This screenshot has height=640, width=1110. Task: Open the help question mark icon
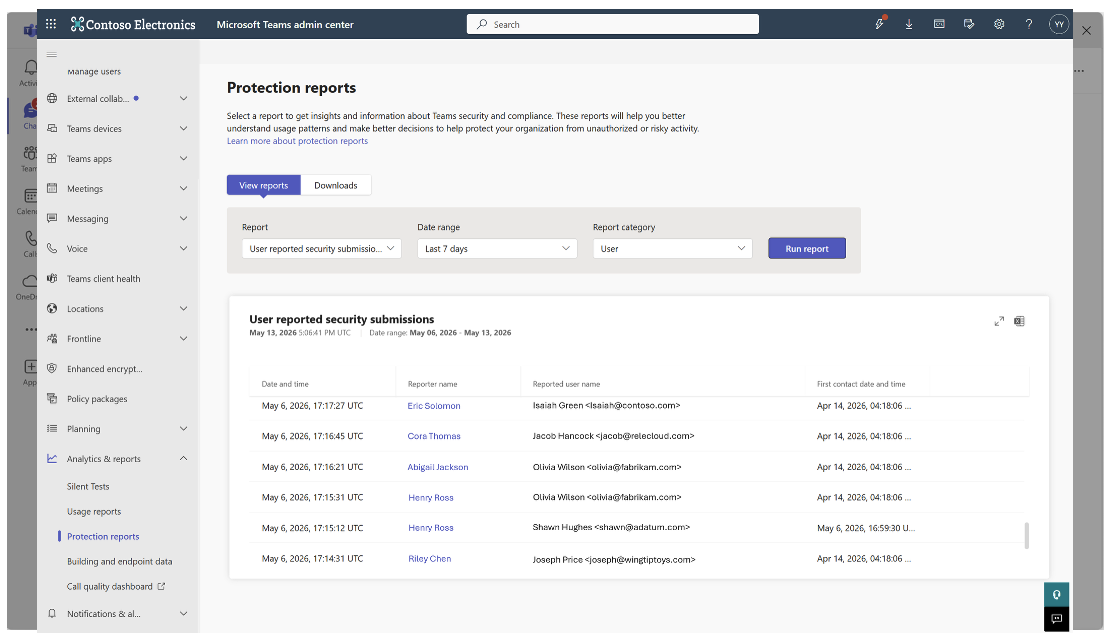coord(1029,24)
